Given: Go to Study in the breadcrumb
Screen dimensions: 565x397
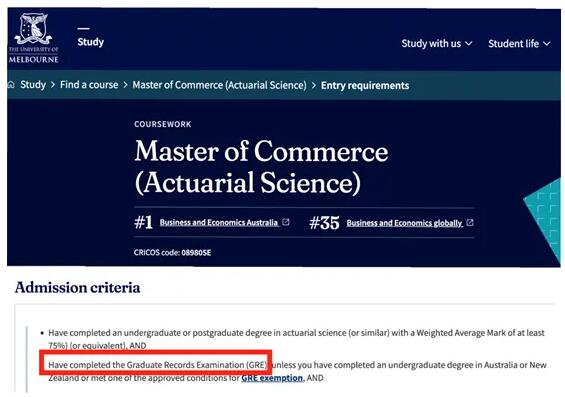Looking at the screenshot, I should click(33, 85).
